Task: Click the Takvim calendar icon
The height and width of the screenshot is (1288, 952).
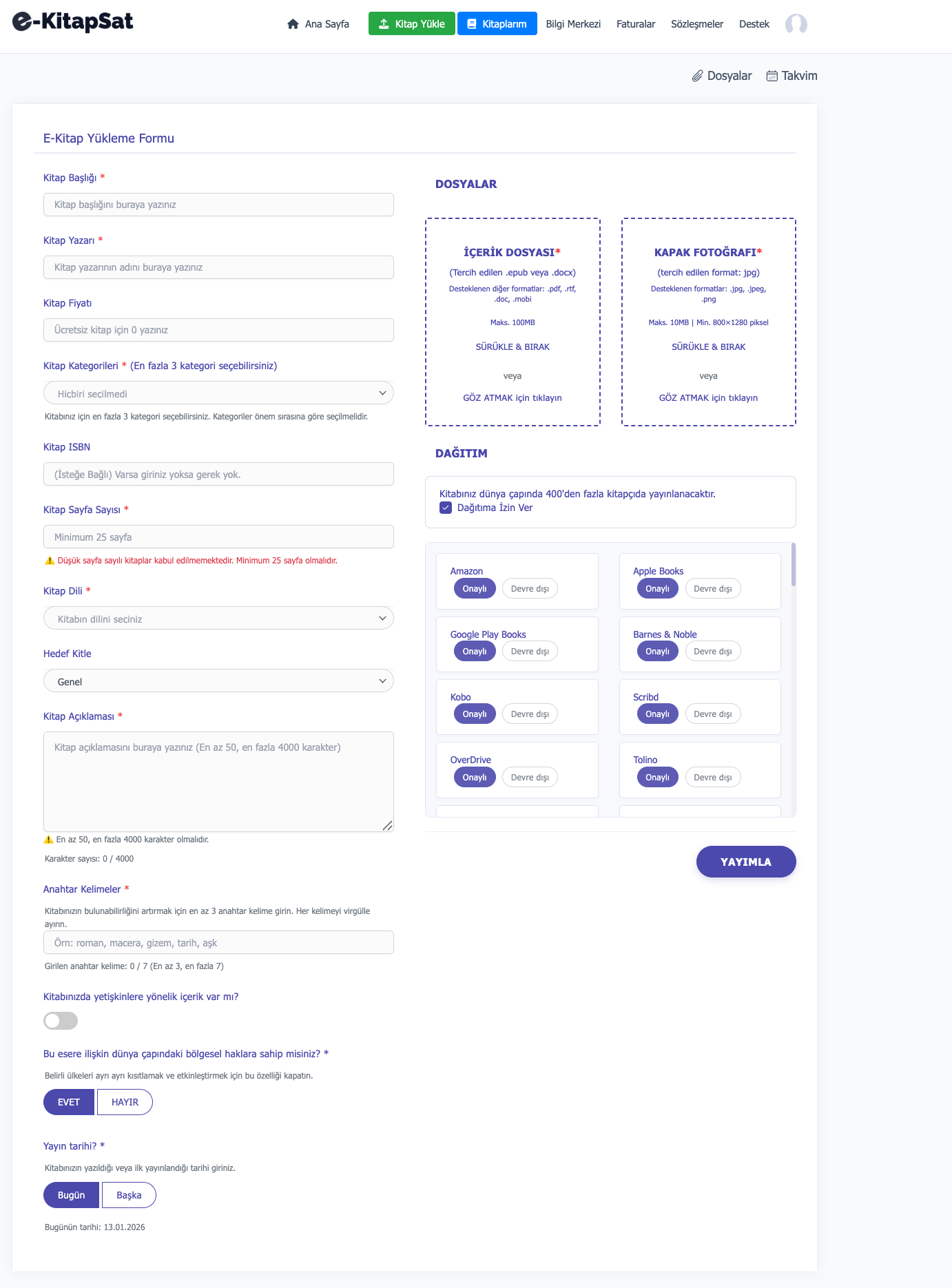Action: 772,76
